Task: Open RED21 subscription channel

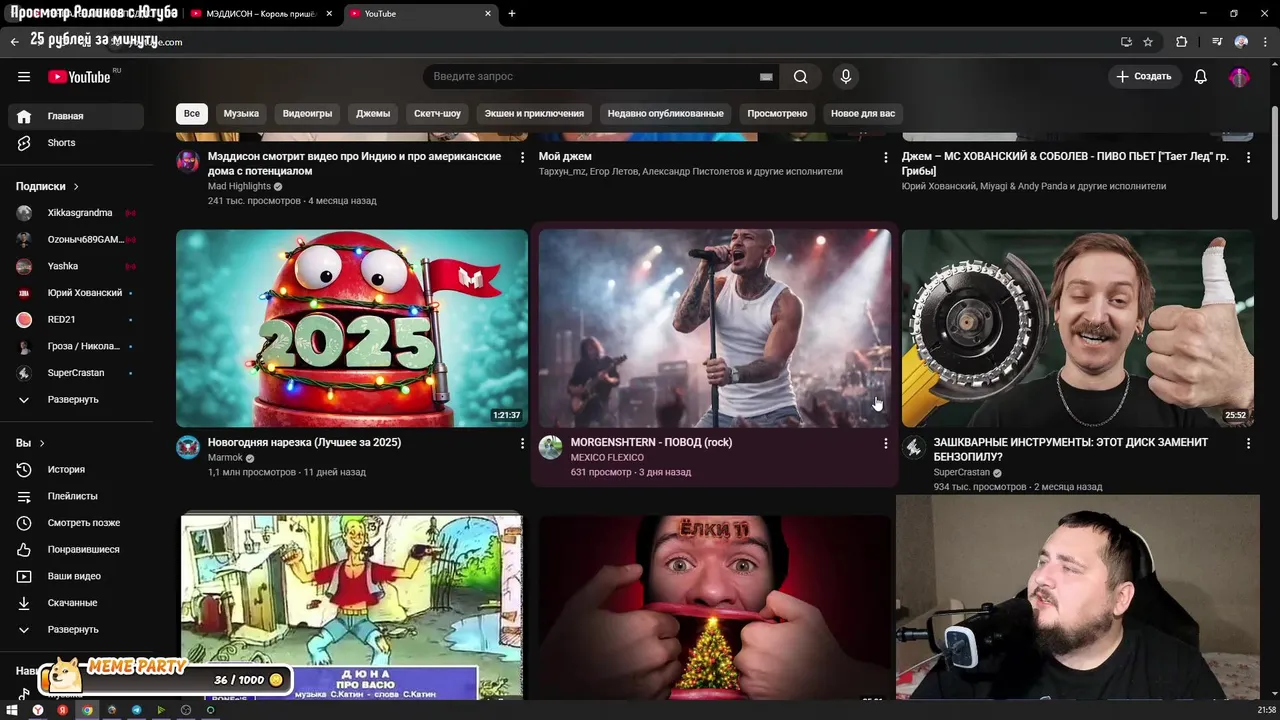Action: pos(76,319)
